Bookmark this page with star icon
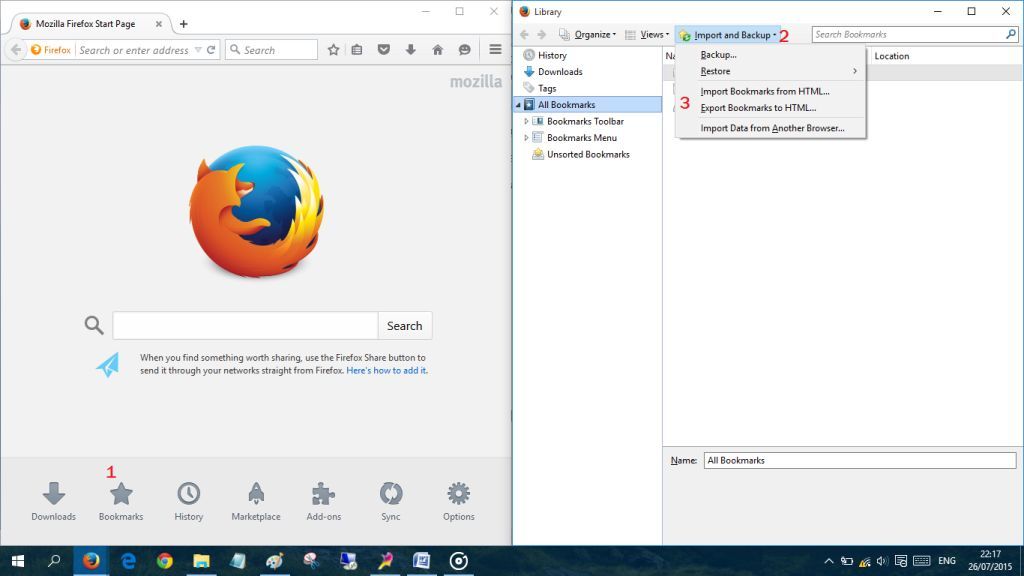Viewport: 1024px width, 576px height. [333, 50]
